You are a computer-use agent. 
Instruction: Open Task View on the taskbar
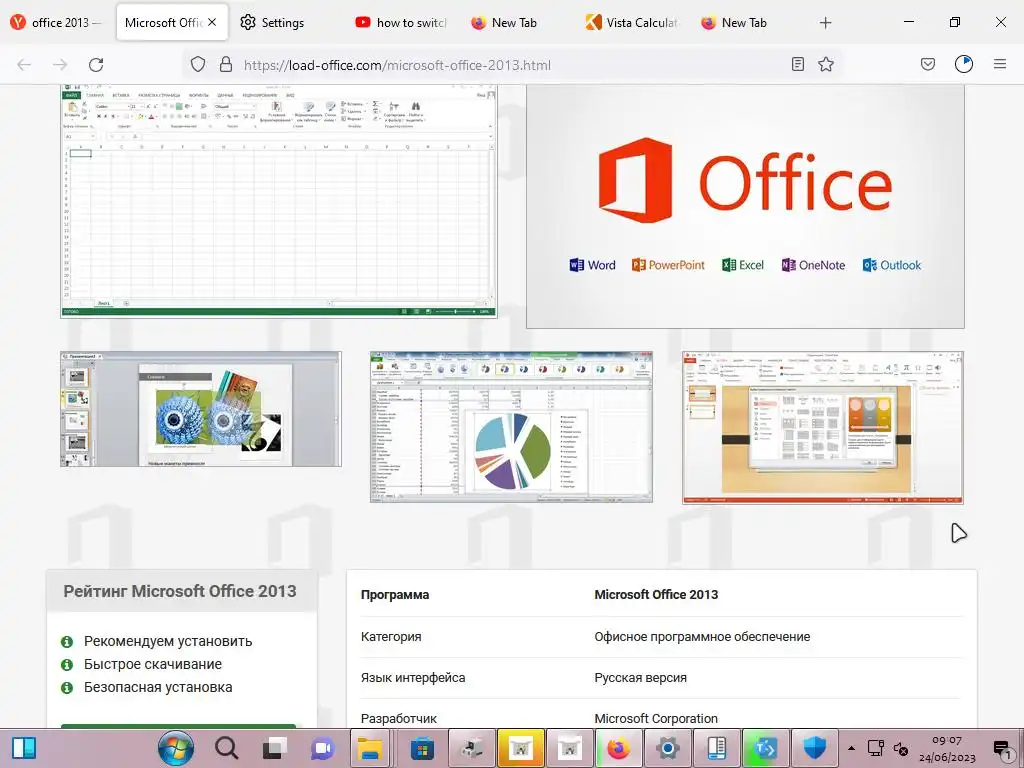point(274,748)
